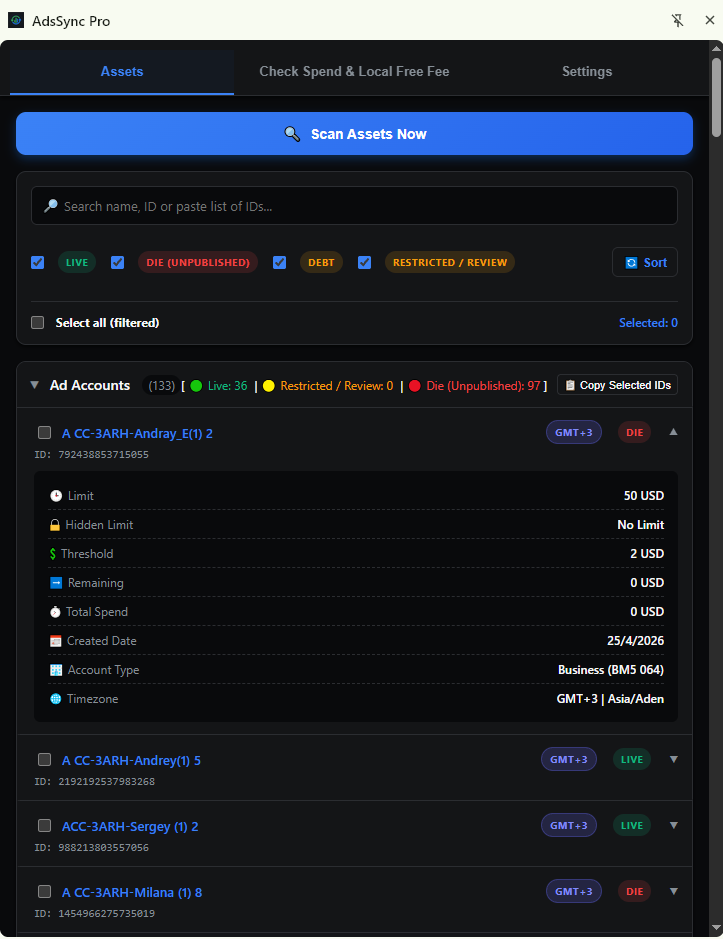Click the (133) account count badge
723x939 pixels.
coord(162,386)
